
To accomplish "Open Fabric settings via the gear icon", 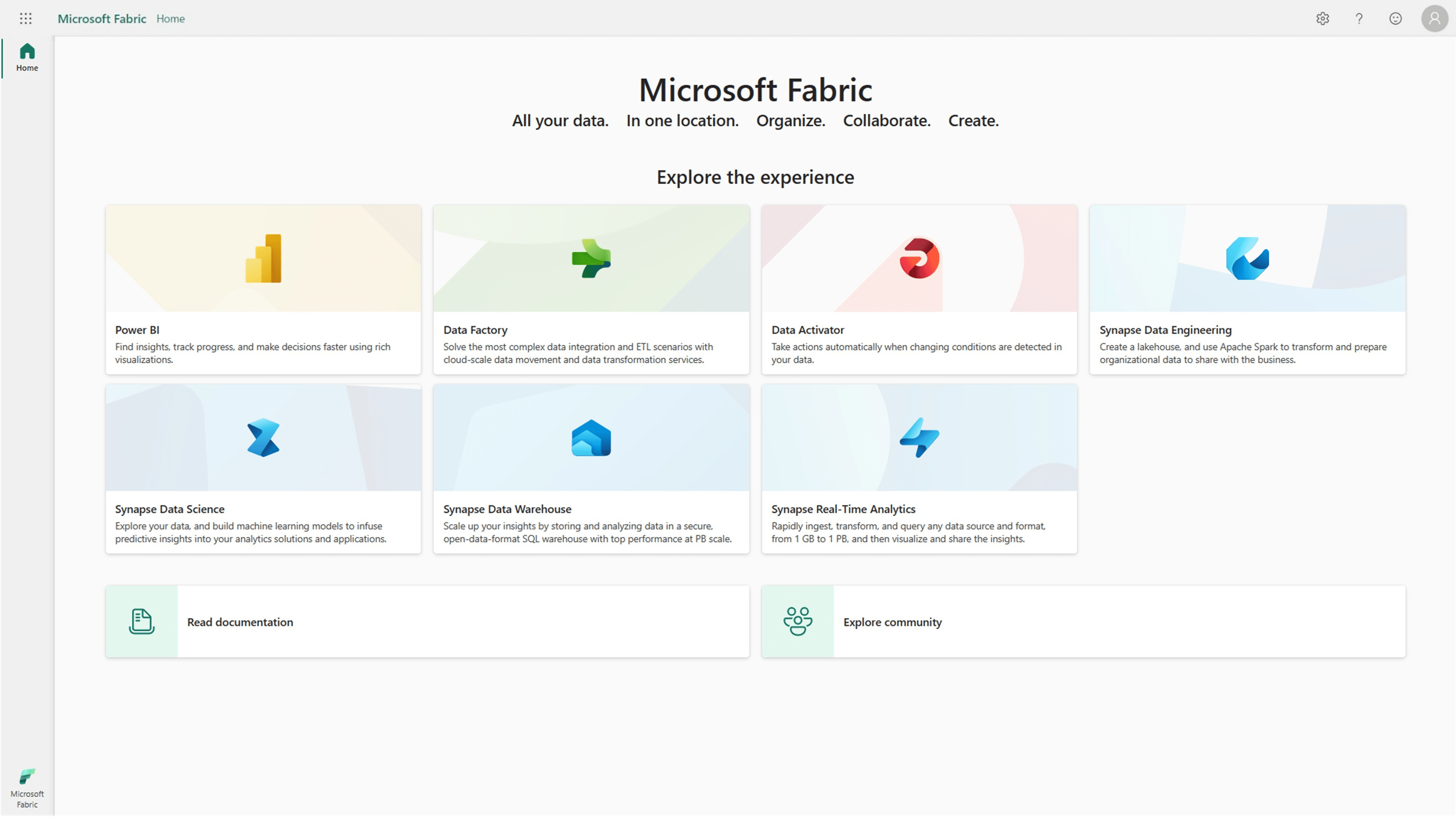I will 1323,19.
